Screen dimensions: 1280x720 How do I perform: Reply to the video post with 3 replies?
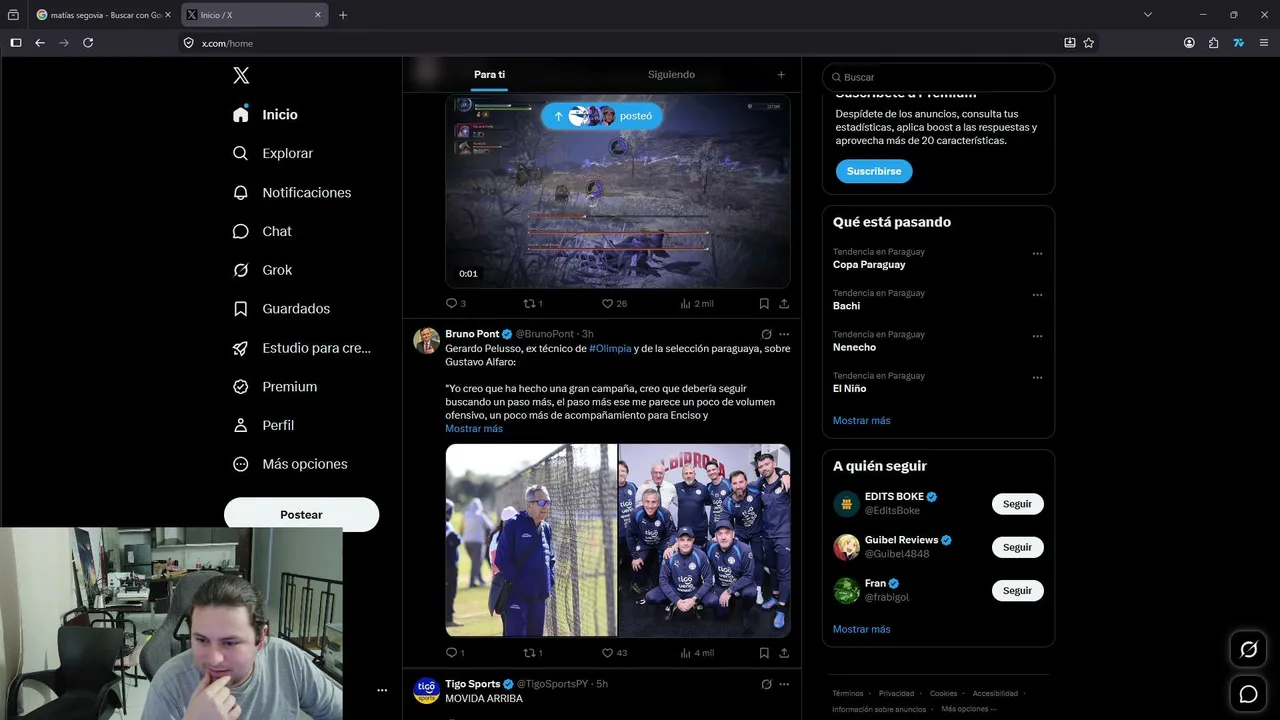456,303
